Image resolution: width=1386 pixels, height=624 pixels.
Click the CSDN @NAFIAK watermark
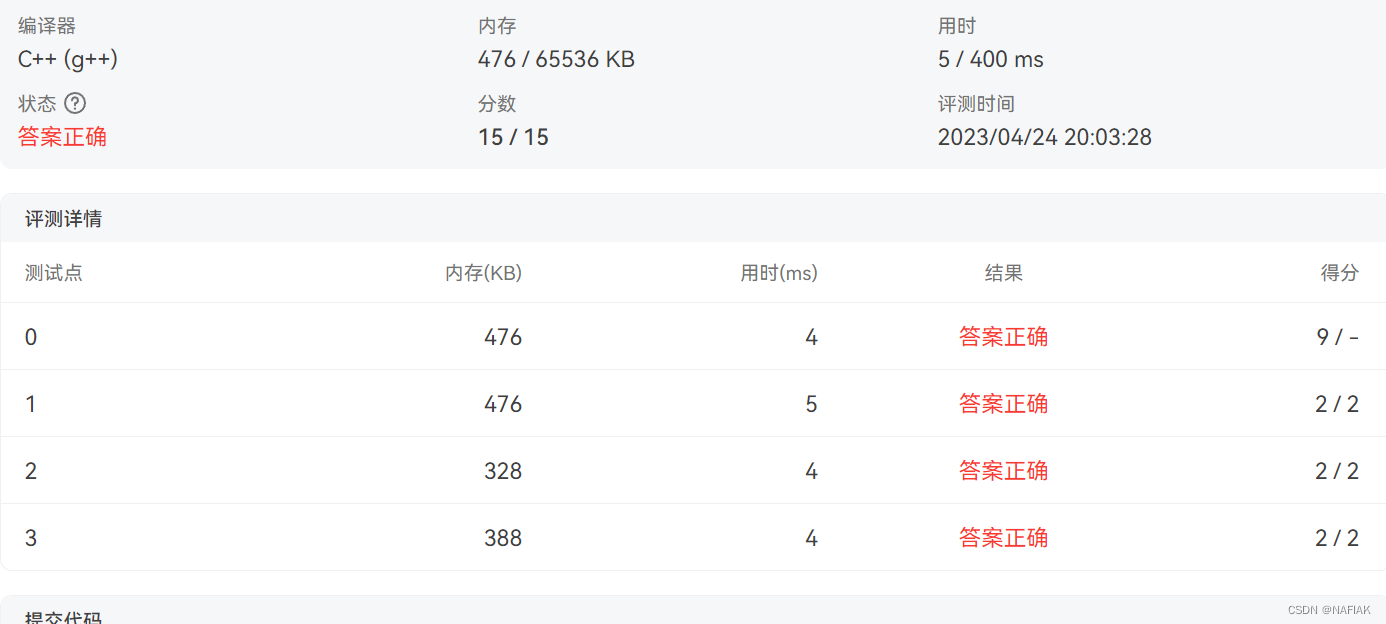pos(1330,608)
